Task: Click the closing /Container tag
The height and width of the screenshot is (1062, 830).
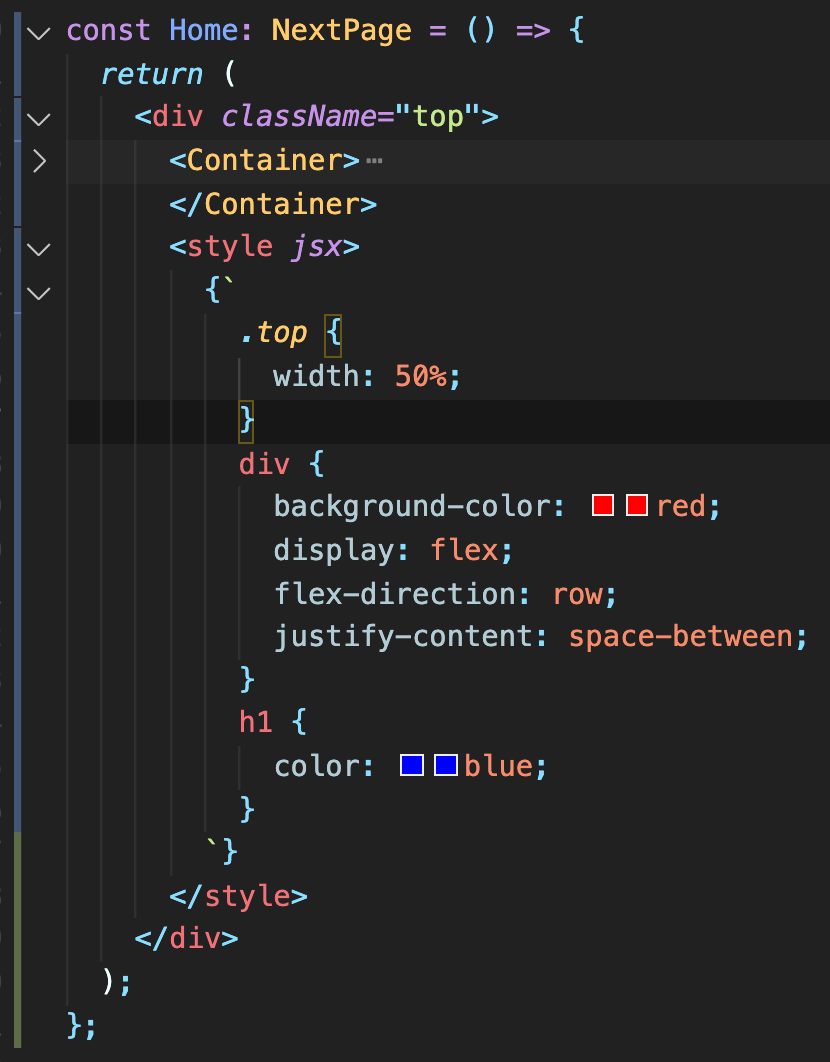Action: [x=273, y=204]
